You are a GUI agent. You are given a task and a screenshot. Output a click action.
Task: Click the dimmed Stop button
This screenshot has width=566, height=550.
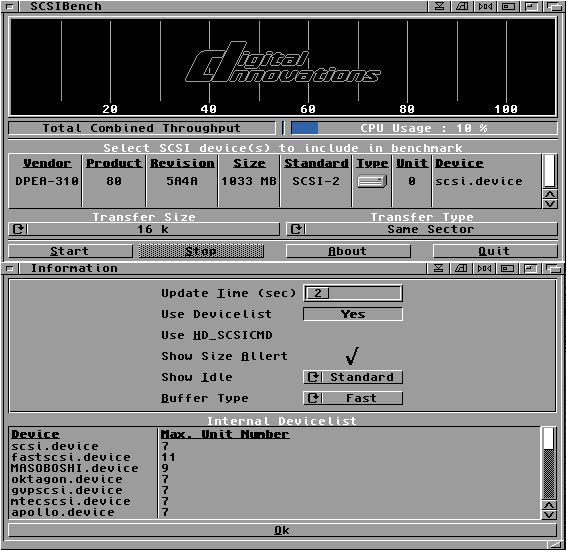[201, 251]
